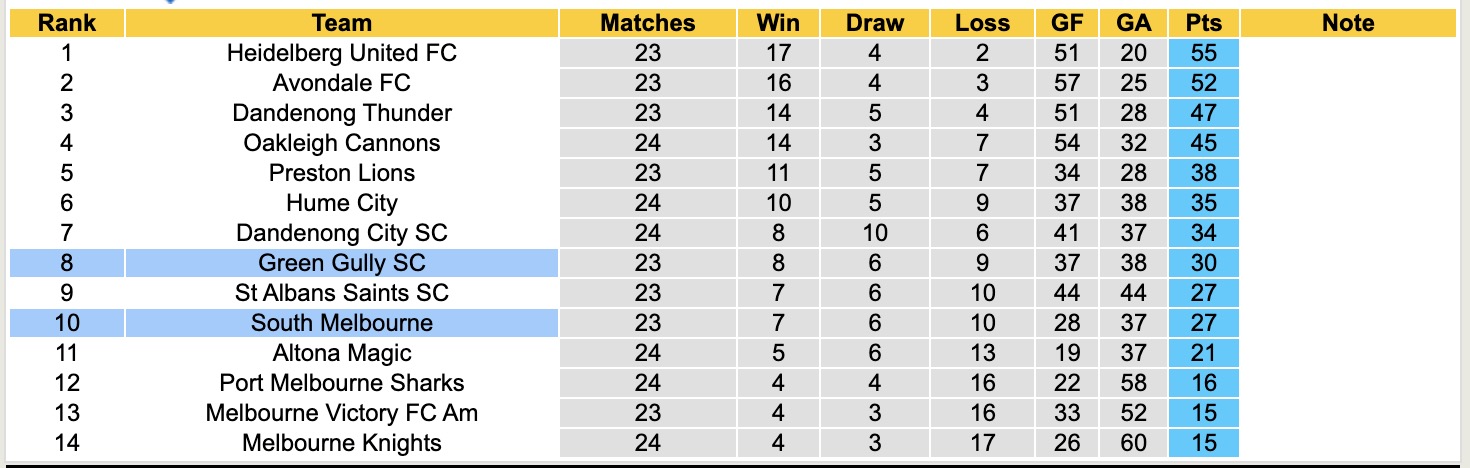Click the Loss column header
1470x468 pixels.
tap(982, 23)
